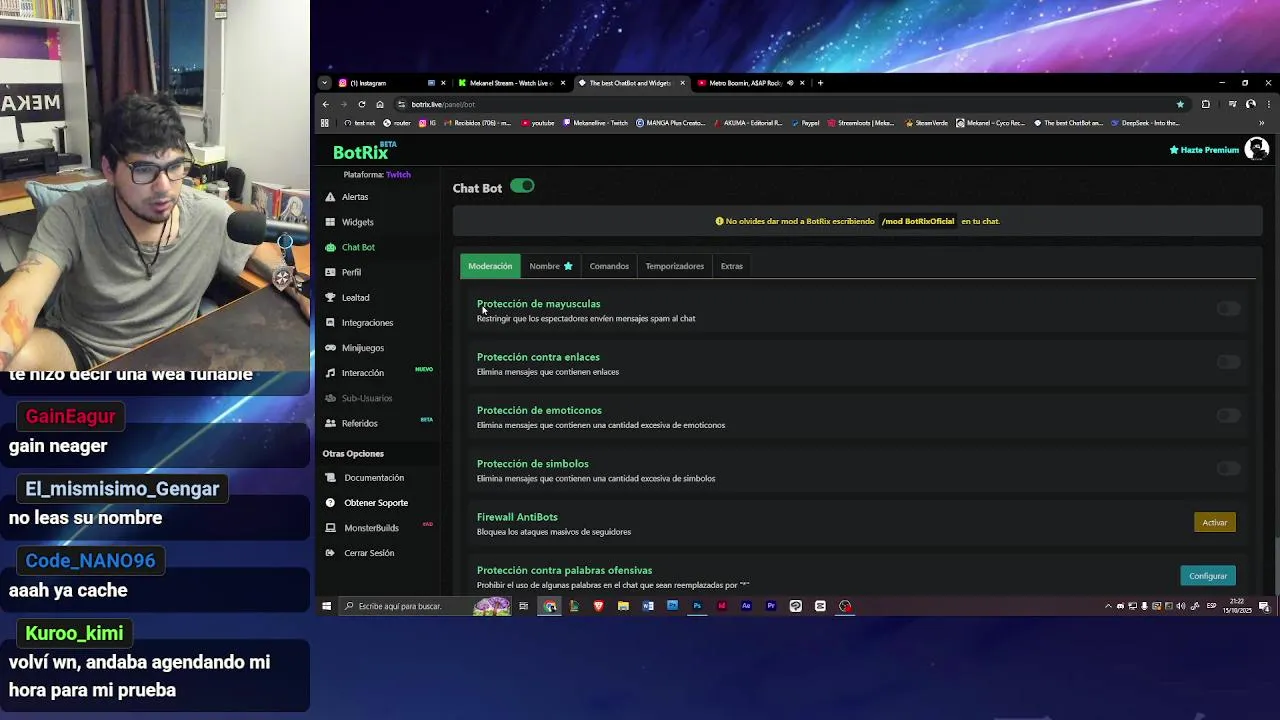This screenshot has height=720, width=1280.
Task: Open Word from the taskbar
Action: pos(648,606)
